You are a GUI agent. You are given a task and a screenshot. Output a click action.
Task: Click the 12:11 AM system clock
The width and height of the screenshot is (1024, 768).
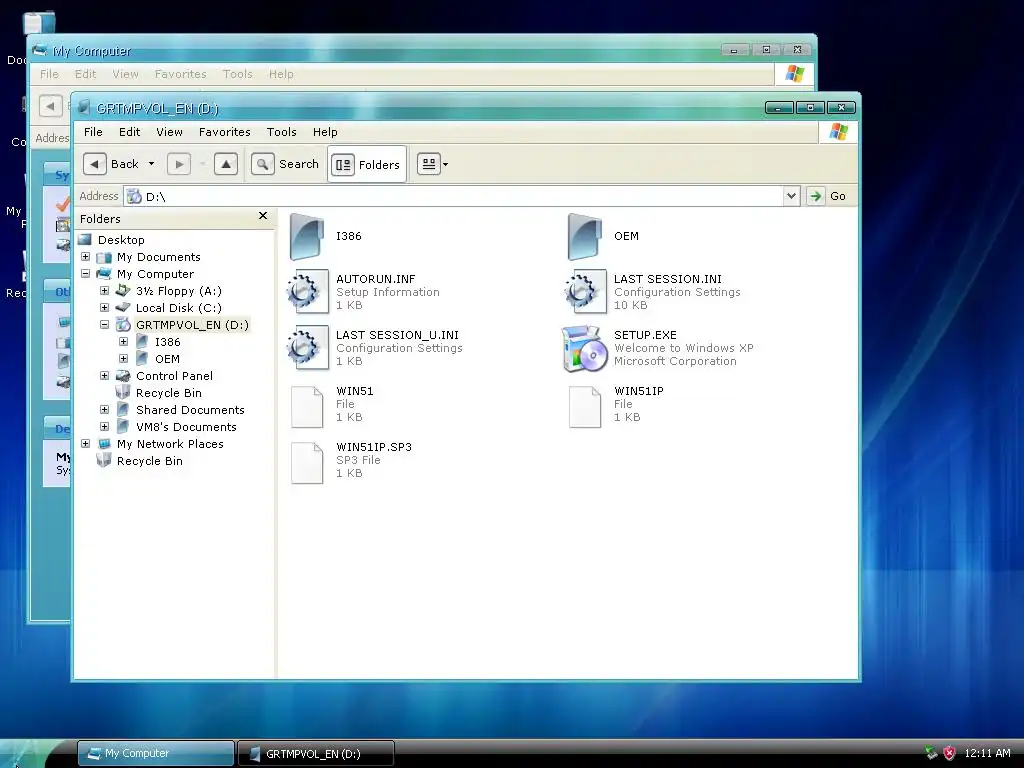coord(987,753)
